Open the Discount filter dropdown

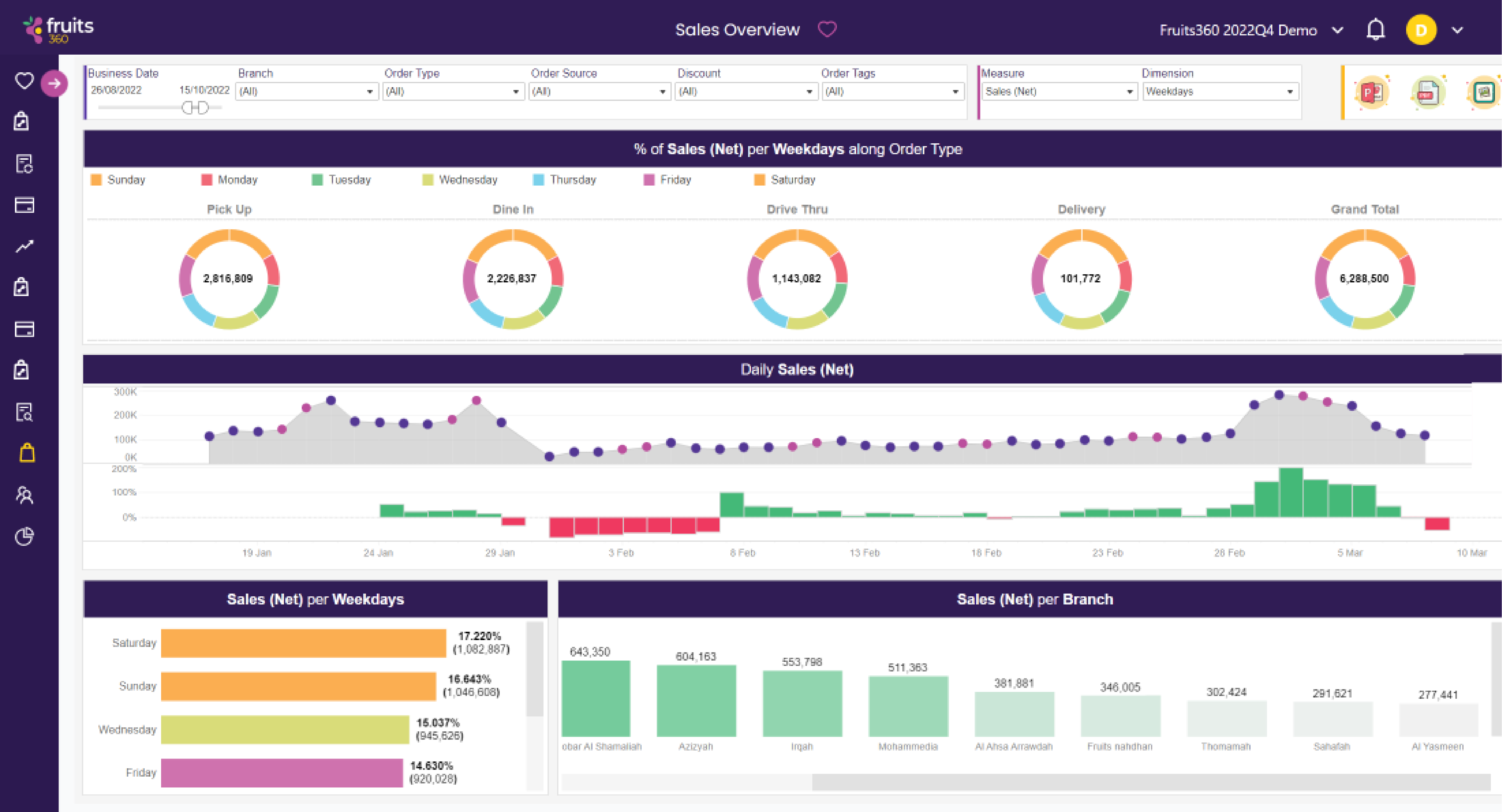point(746,92)
